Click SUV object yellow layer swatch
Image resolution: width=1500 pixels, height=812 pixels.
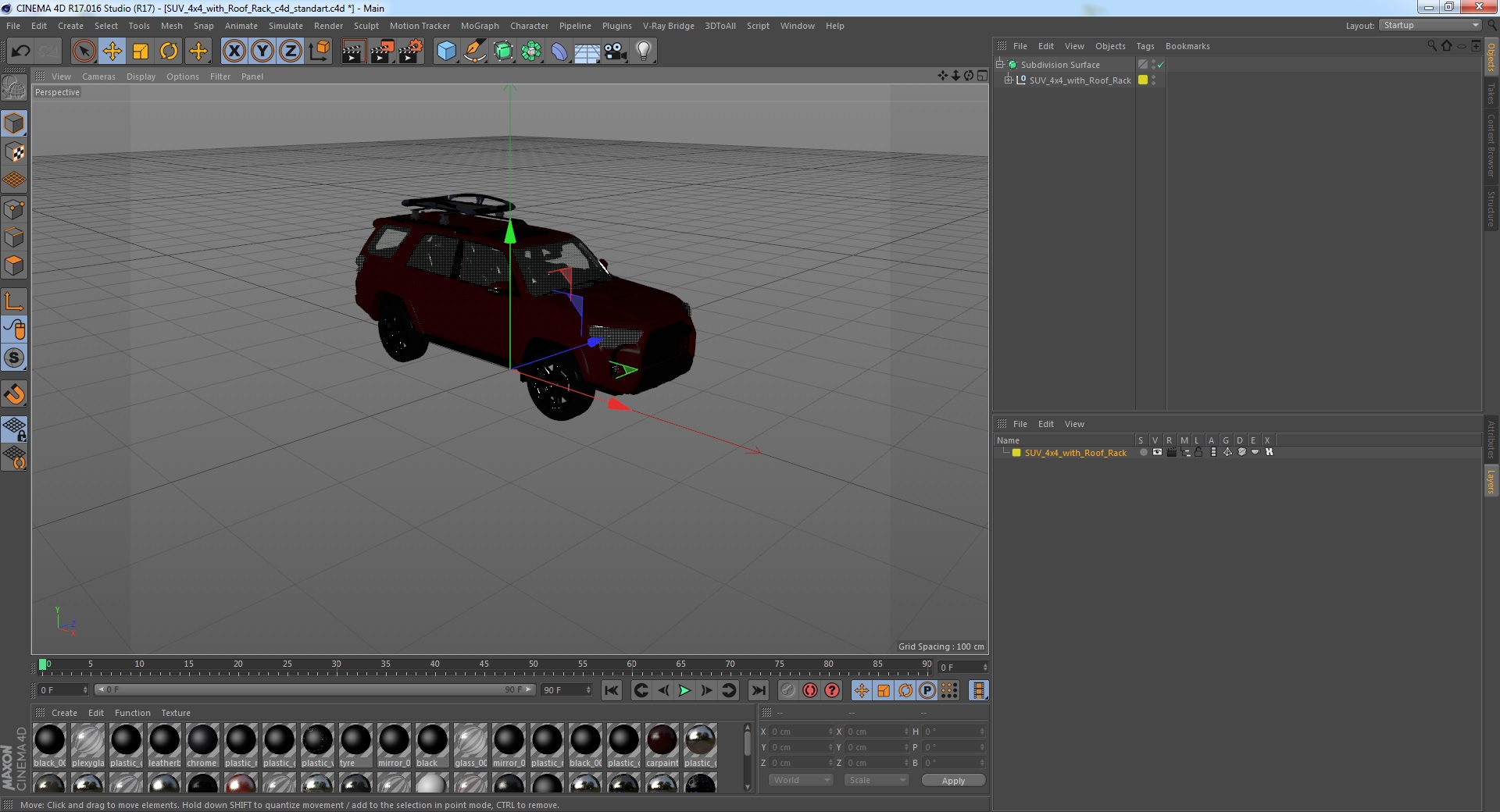(1143, 80)
